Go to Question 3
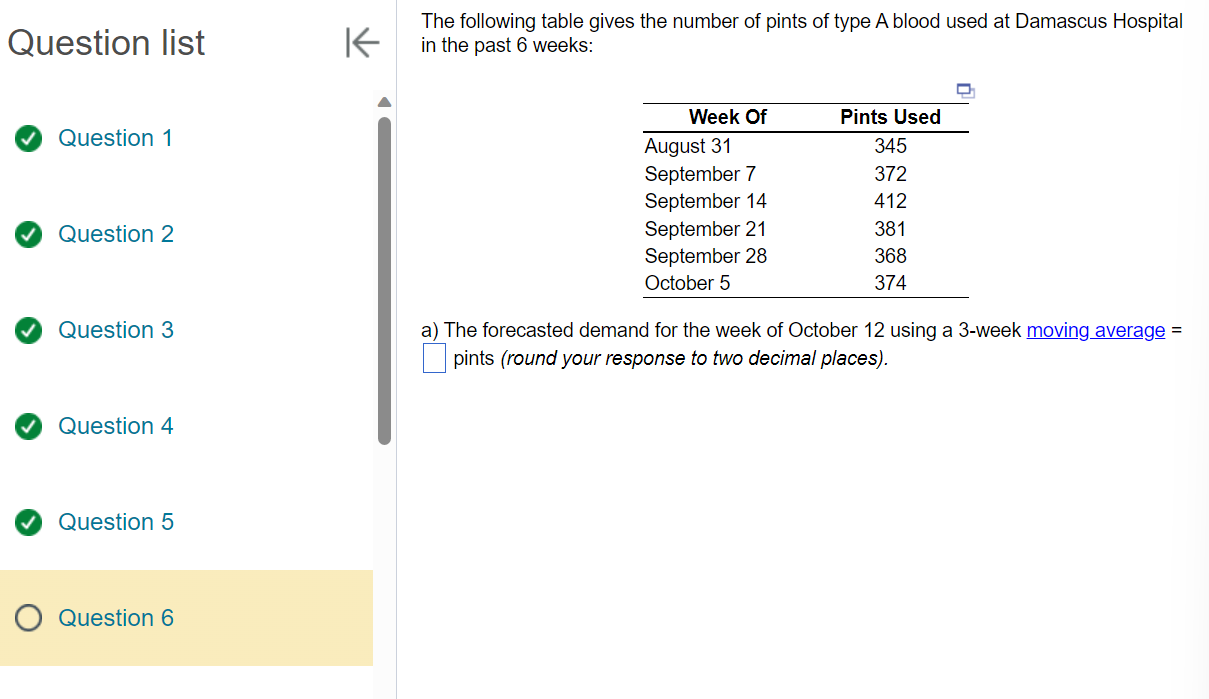 (x=115, y=330)
